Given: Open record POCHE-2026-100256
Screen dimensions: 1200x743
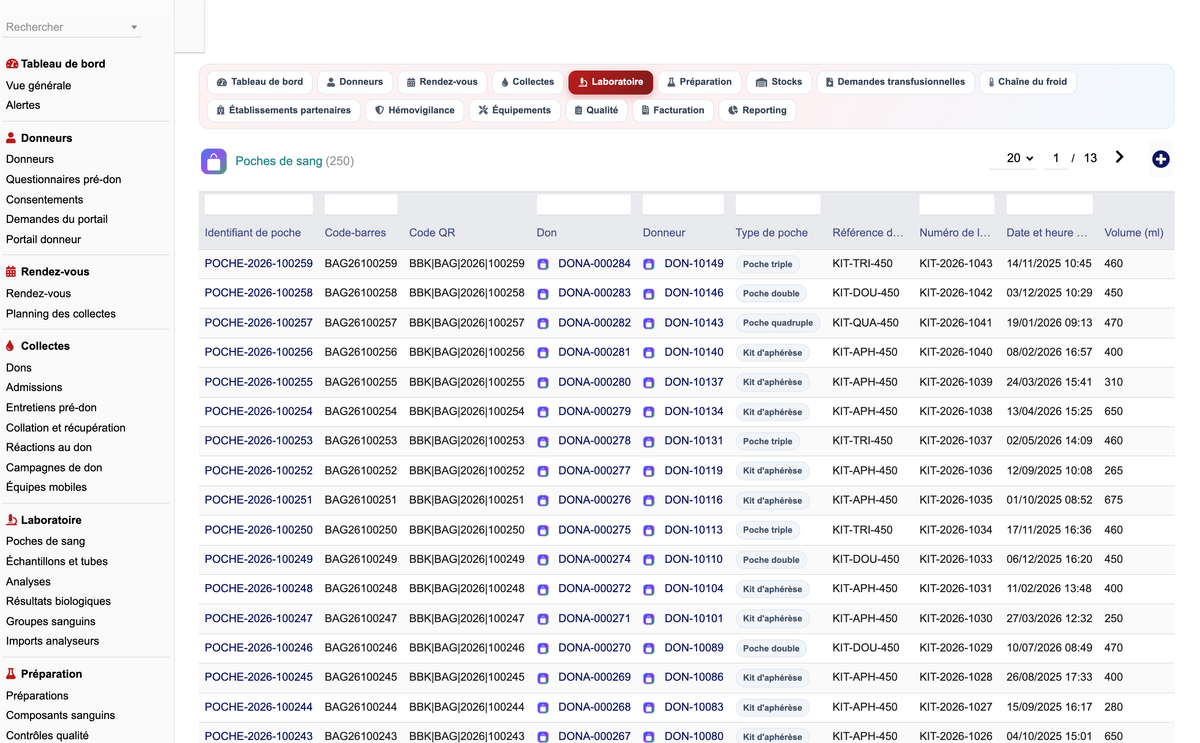Looking at the screenshot, I should [258, 352].
